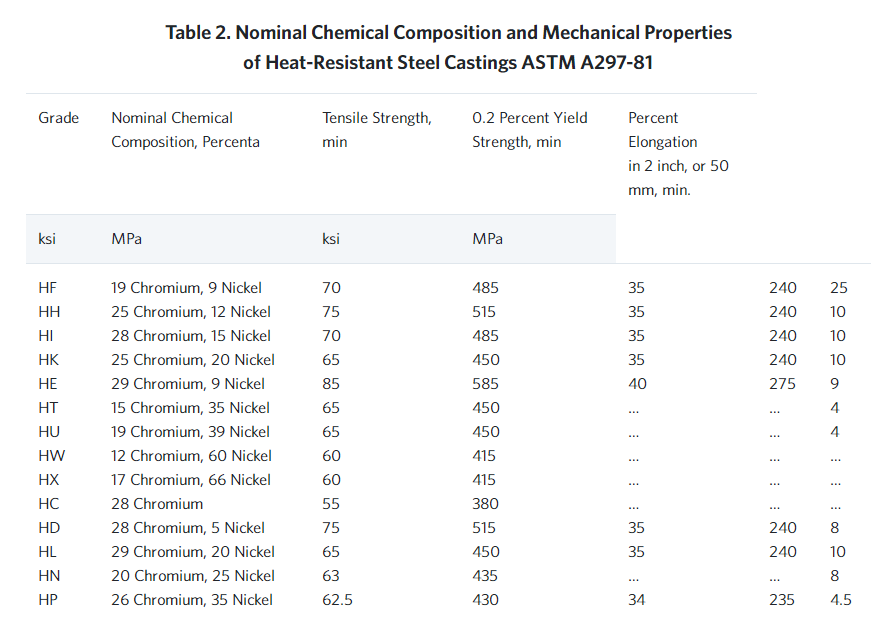877x637 pixels.
Task: Click the 0.2 Percent Yield Strength header
Action: 530,130
